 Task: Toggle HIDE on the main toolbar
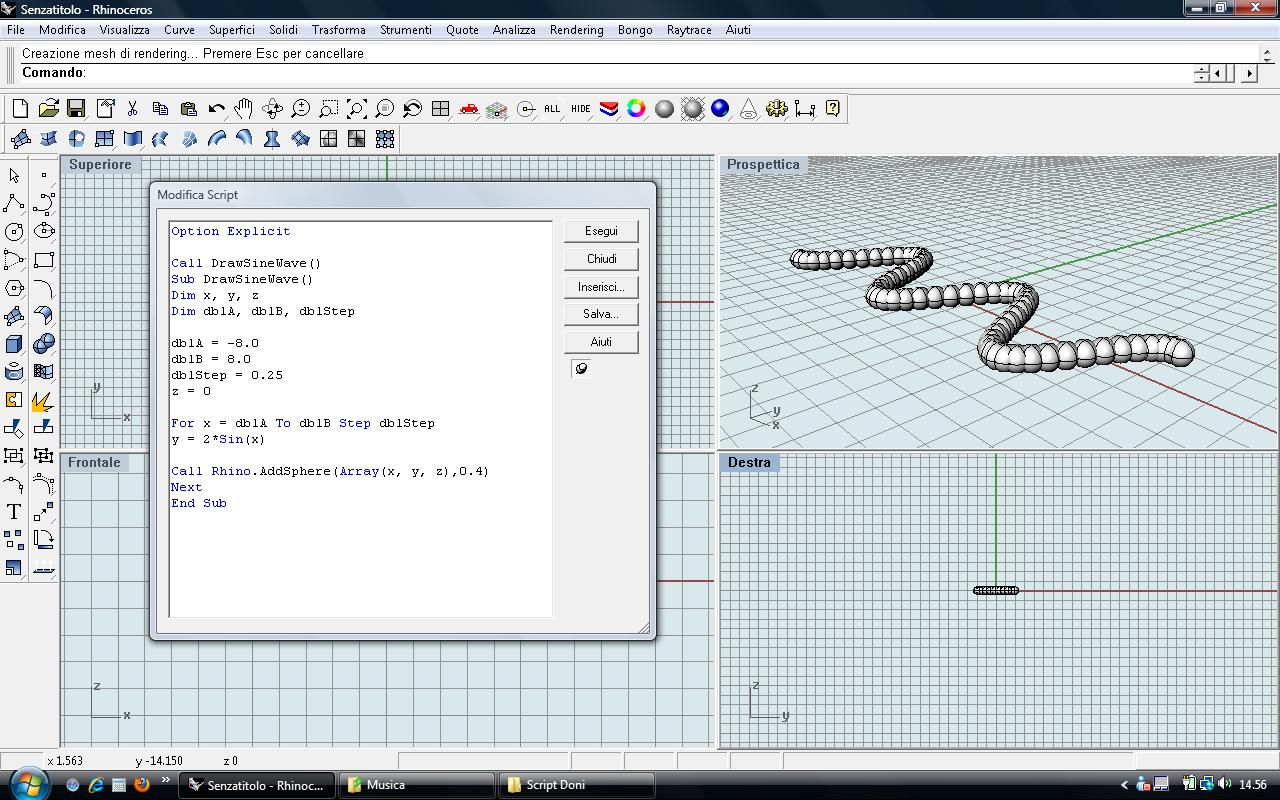tap(581, 108)
